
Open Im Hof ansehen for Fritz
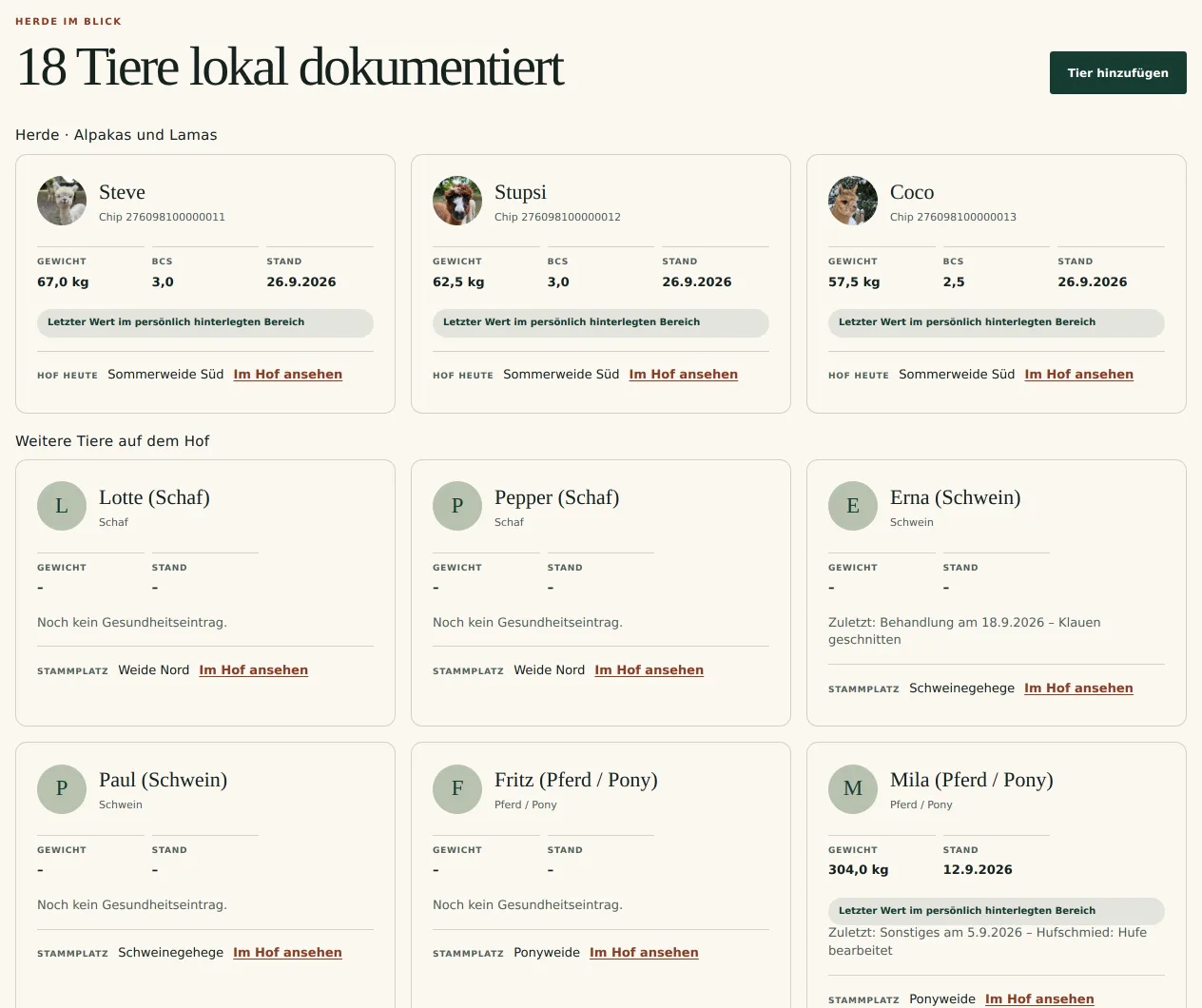pos(644,953)
